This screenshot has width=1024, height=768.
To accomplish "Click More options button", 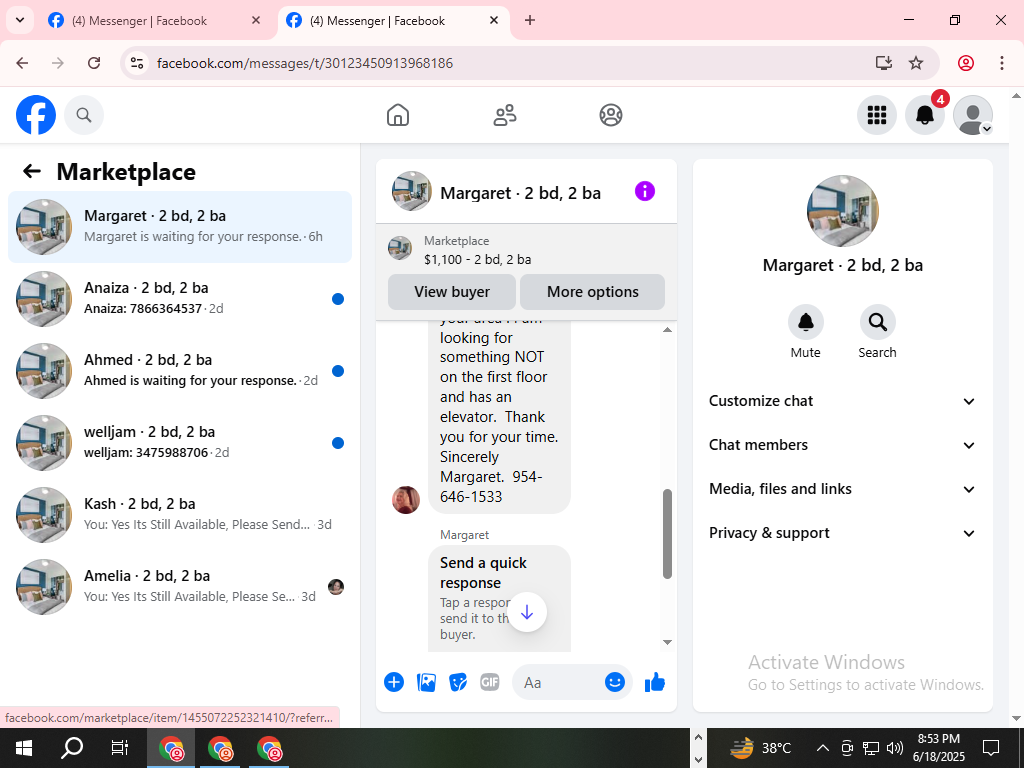I will tap(593, 292).
